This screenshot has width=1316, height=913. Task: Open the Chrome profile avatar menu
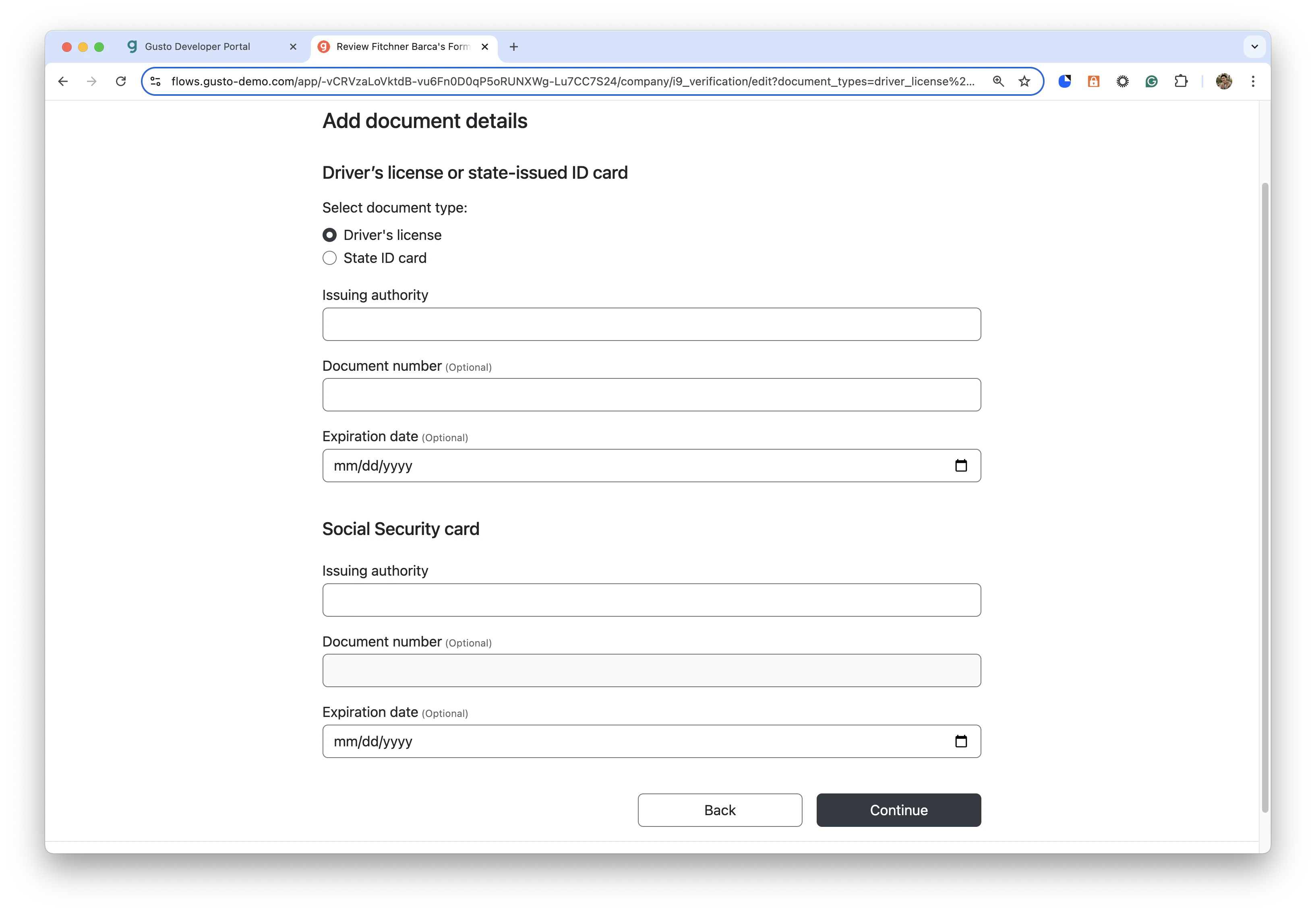(x=1223, y=81)
